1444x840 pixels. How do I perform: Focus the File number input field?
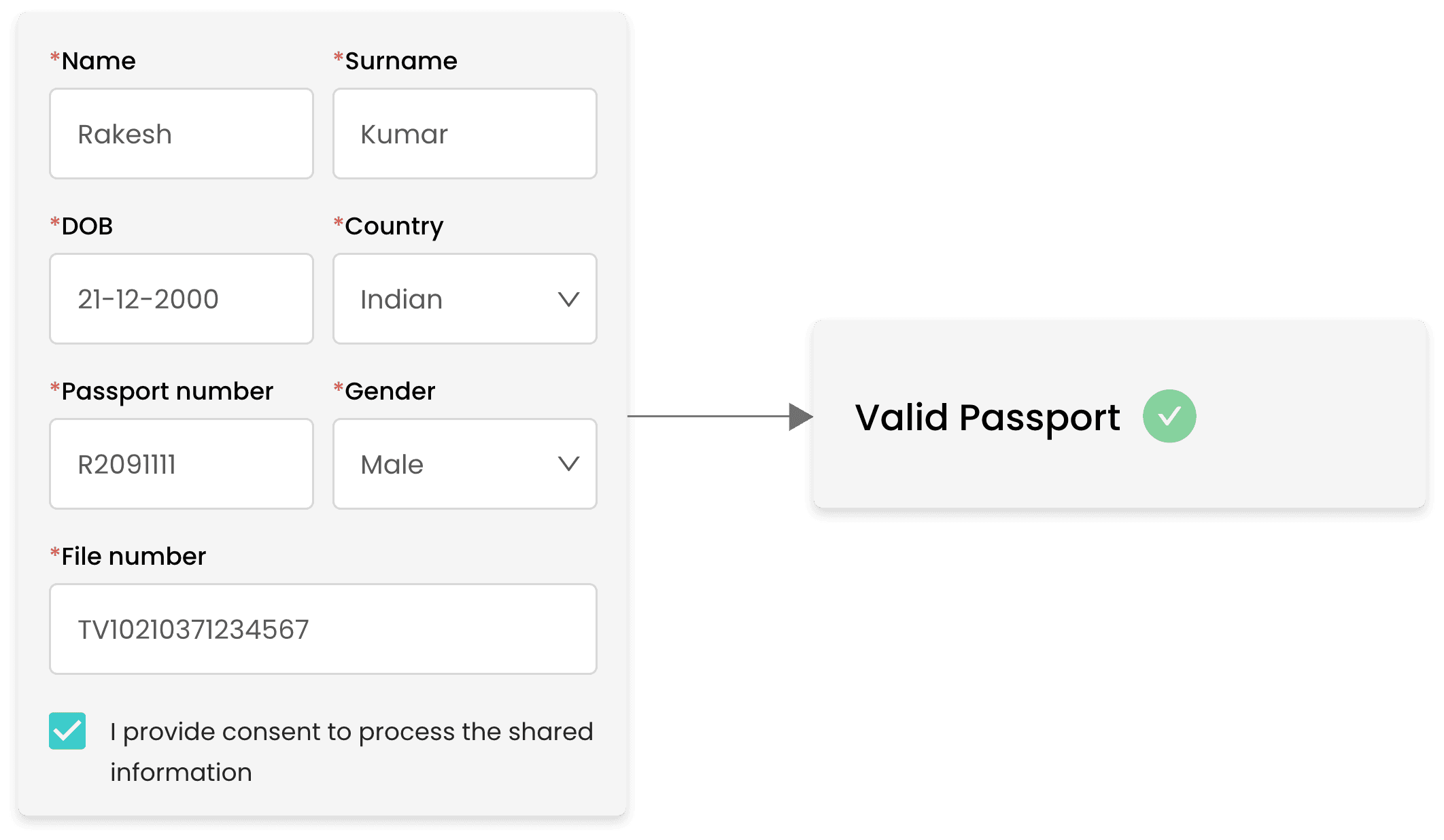pyautogui.click(x=323, y=629)
